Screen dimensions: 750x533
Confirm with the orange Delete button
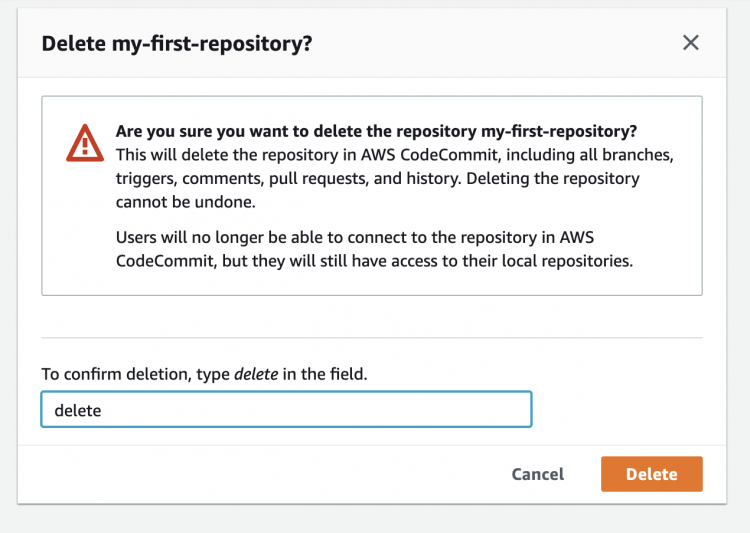pyautogui.click(x=651, y=474)
